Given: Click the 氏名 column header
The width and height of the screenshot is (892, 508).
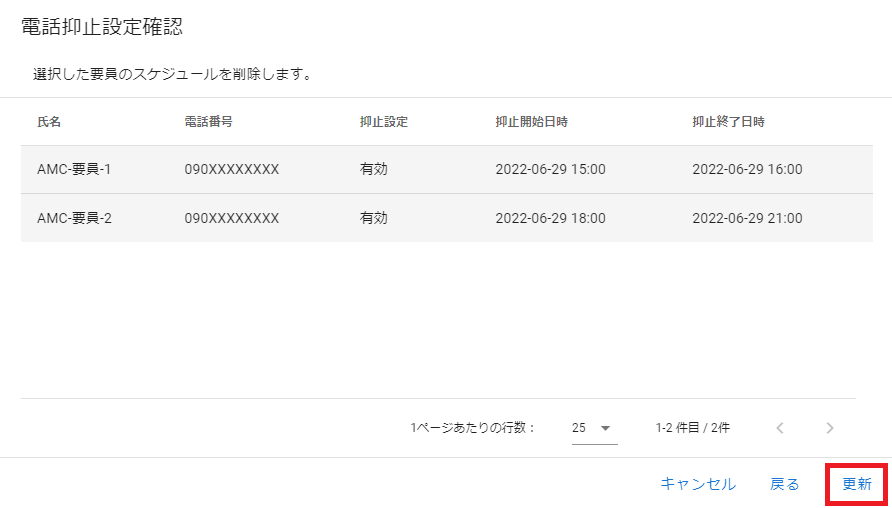Looking at the screenshot, I should (x=49, y=122).
